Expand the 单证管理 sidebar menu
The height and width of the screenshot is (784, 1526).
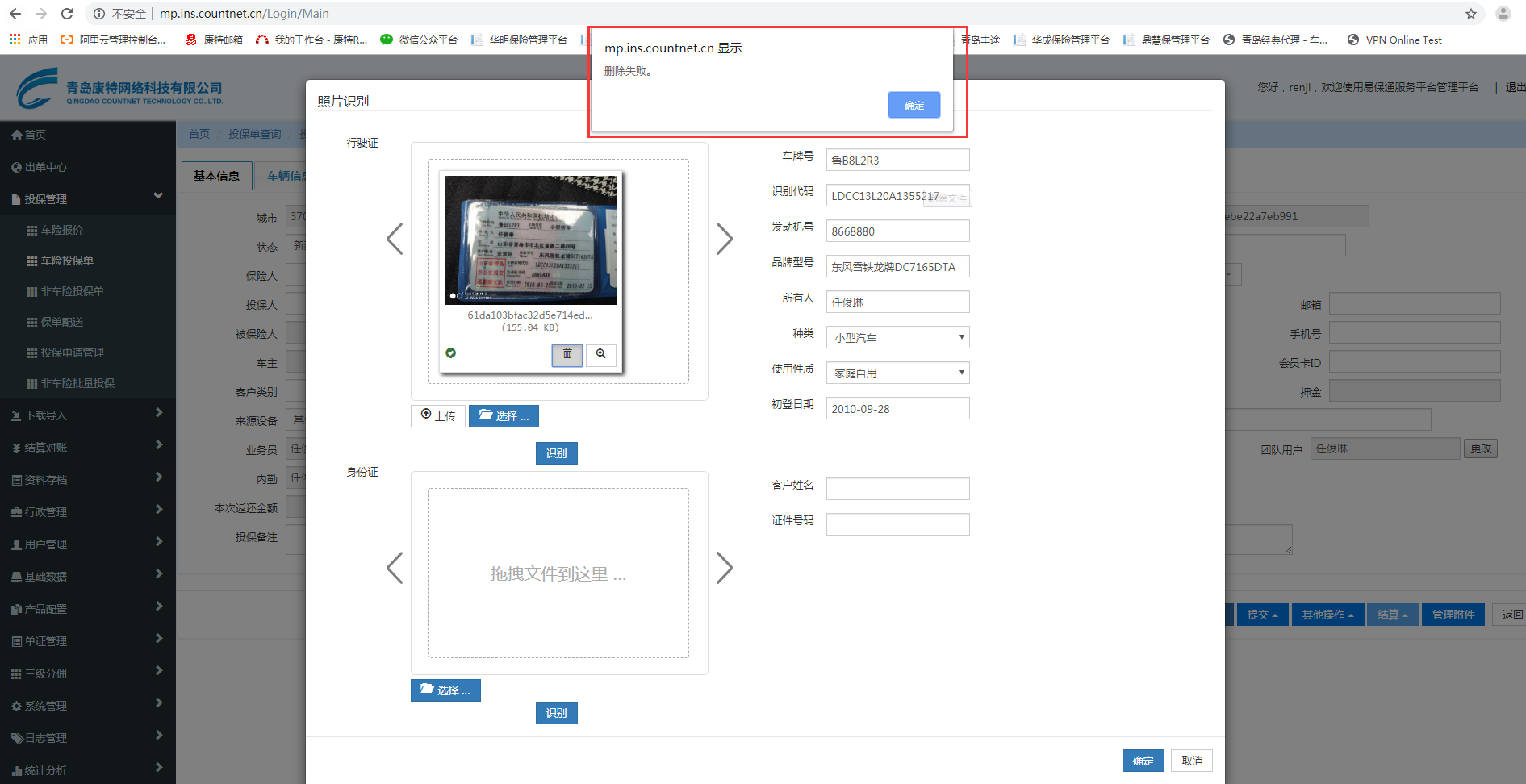(88, 641)
